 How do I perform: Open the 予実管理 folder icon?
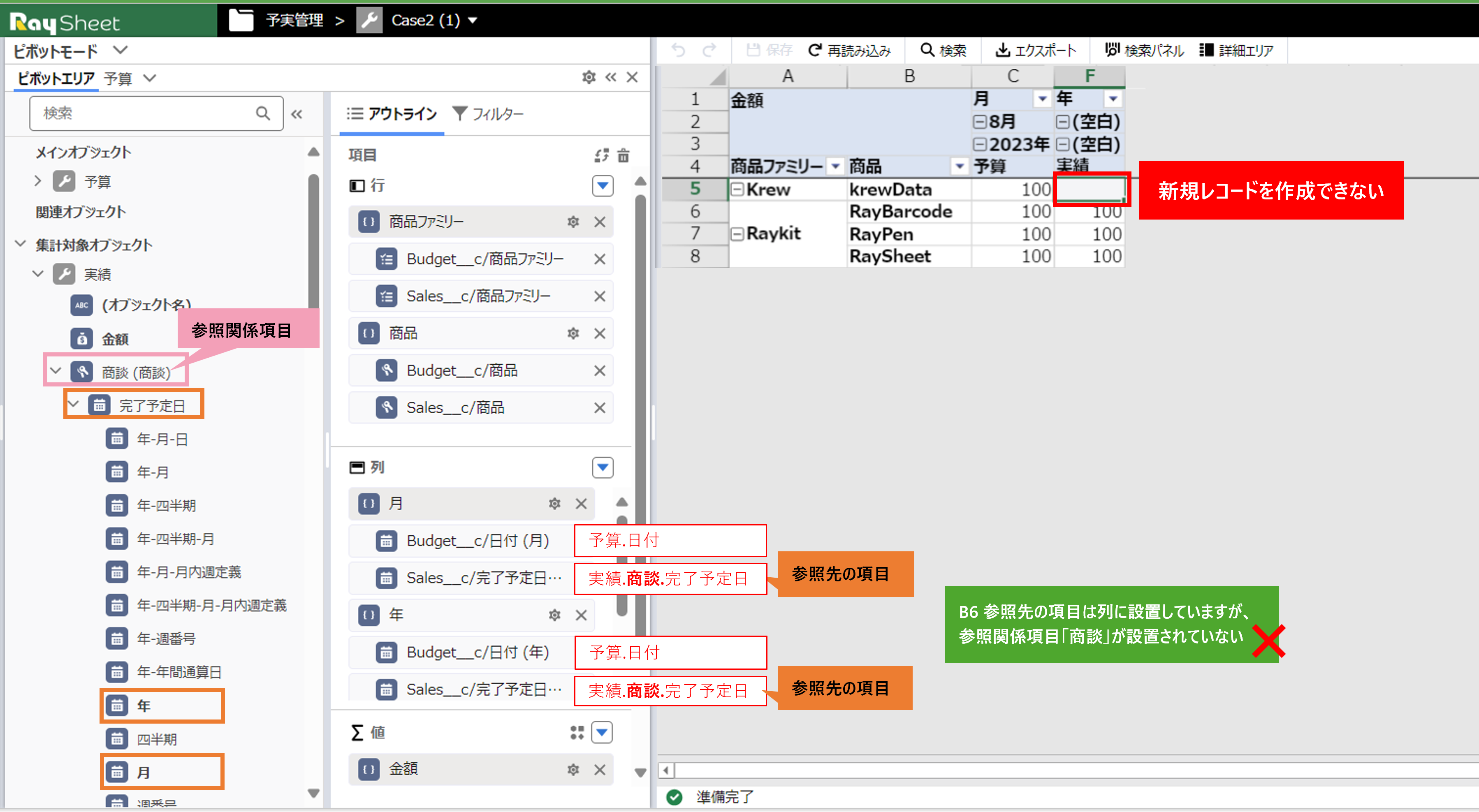click(x=241, y=20)
